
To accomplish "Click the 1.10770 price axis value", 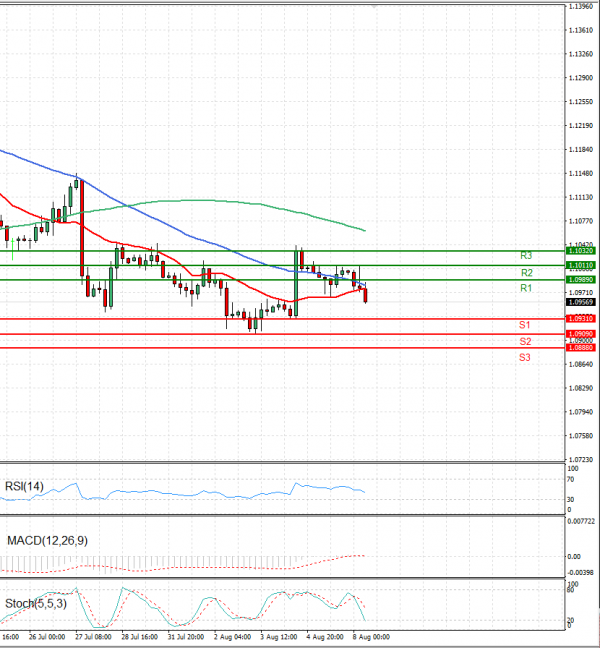I will click(581, 221).
